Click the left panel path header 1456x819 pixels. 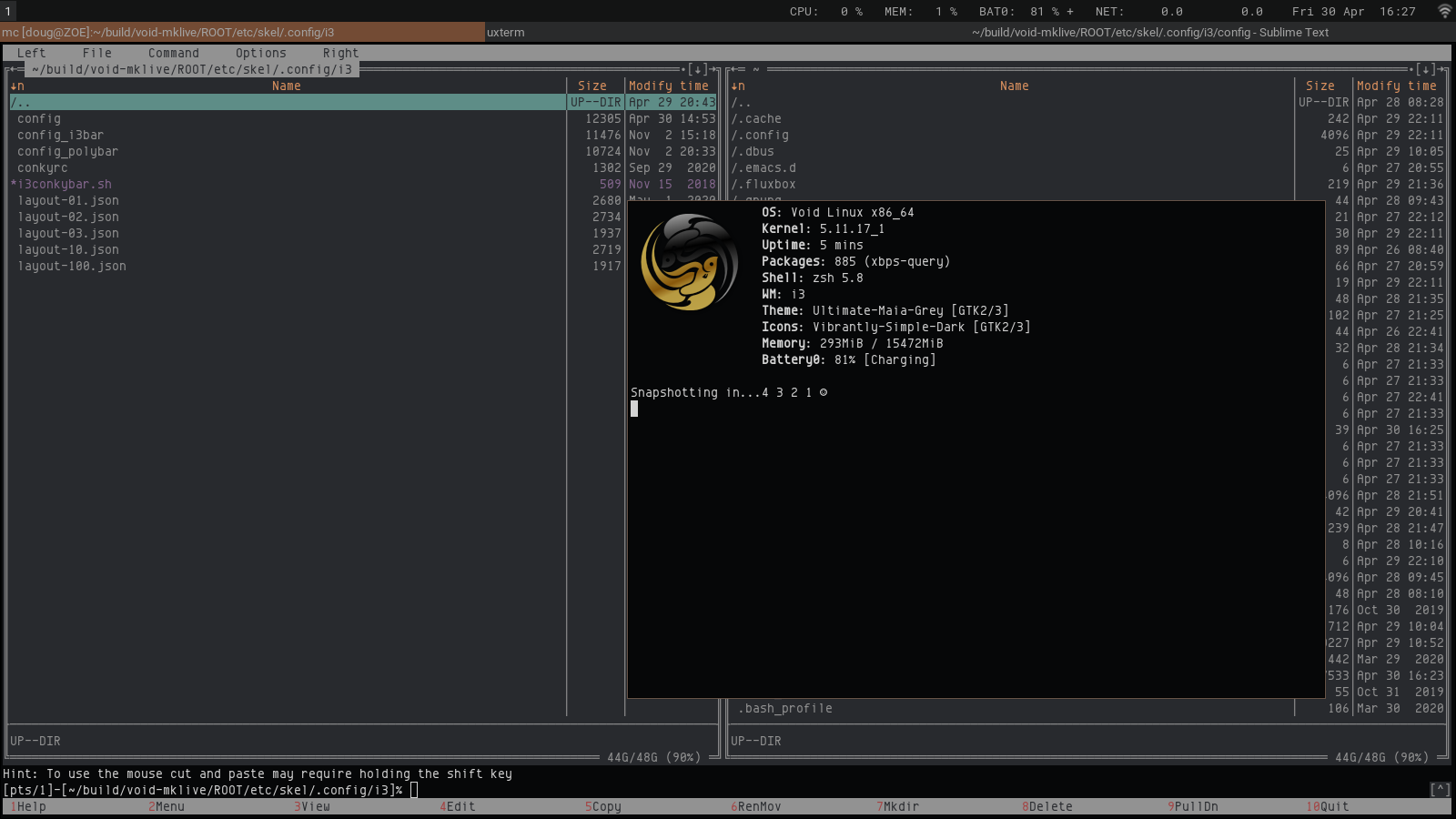(191, 69)
